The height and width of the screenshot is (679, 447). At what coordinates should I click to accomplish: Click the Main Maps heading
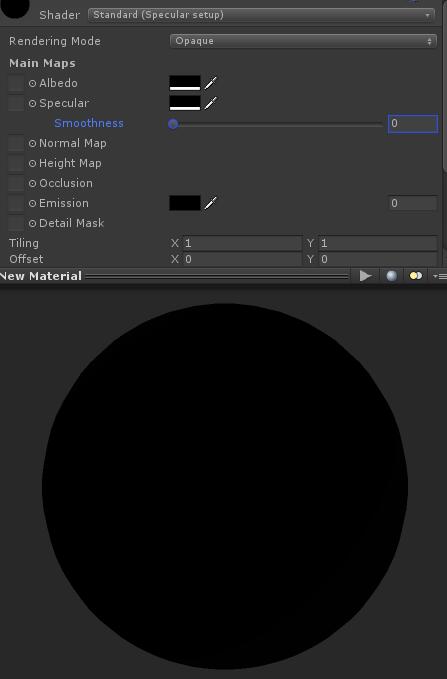(42, 63)
